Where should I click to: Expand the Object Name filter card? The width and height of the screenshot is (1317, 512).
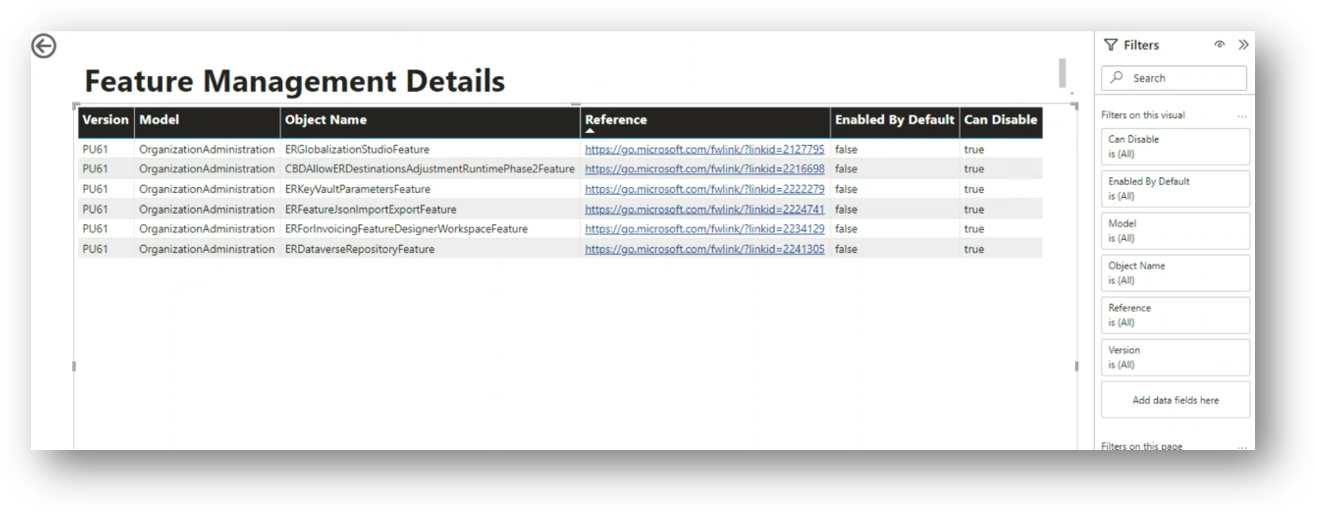click(x=1175, y=273)
